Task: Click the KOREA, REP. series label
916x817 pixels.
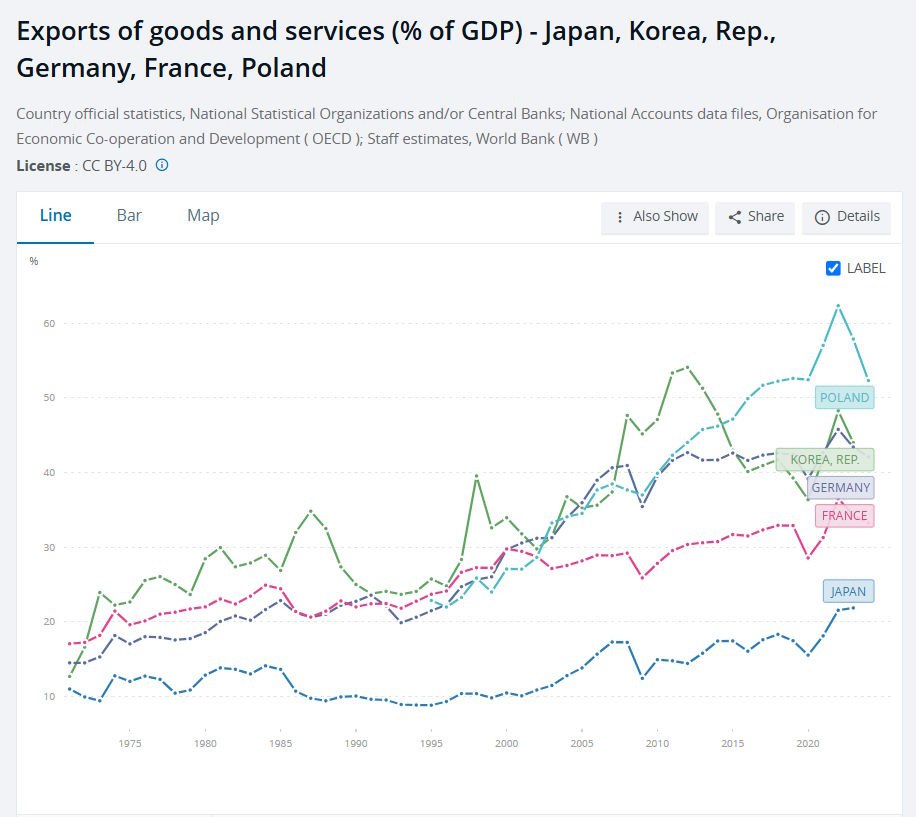Action: point(824,460)
